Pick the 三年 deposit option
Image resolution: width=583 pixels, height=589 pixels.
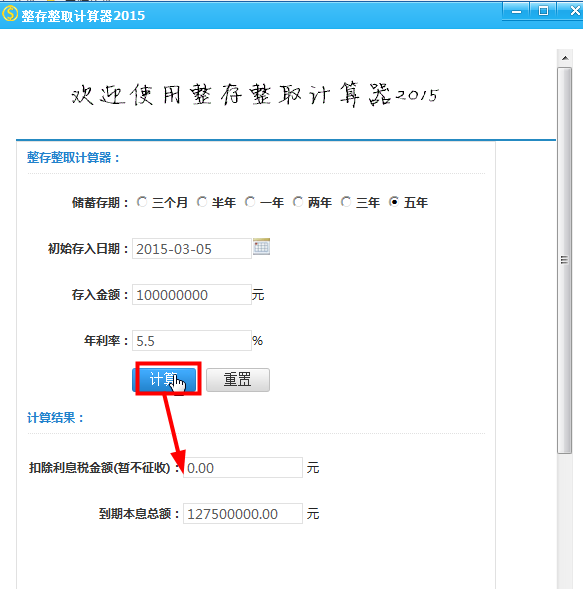click(346, 202)
